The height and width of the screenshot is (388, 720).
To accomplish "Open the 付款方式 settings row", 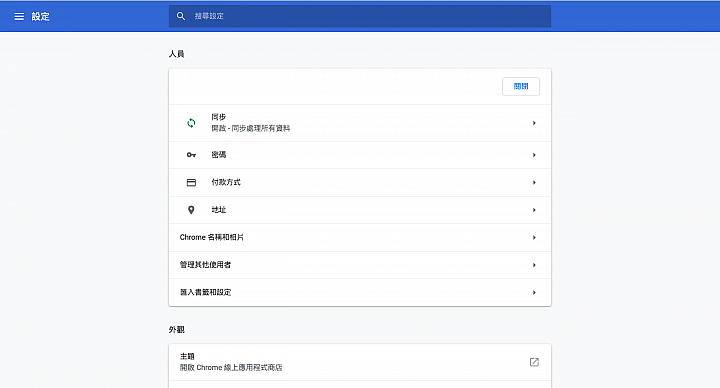I will 360,182.
